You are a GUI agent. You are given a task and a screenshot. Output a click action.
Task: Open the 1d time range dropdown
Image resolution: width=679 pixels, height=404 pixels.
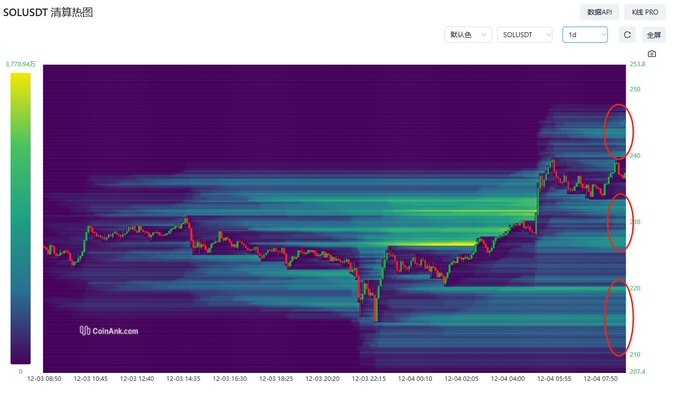[x=585, y=35]
